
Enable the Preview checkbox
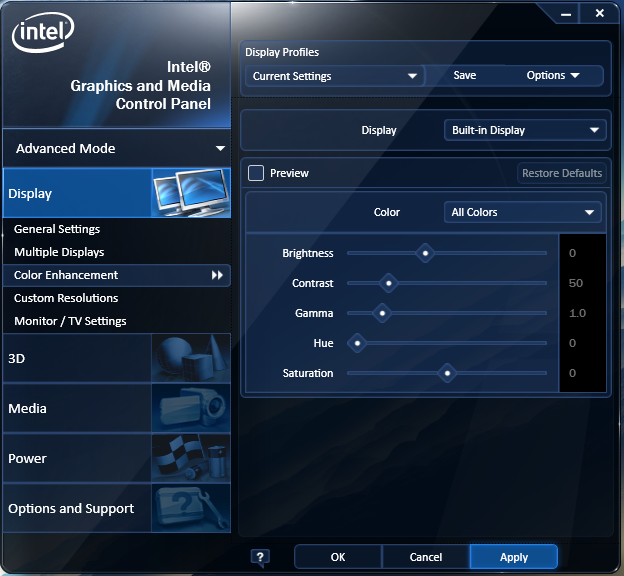(256, 173)
